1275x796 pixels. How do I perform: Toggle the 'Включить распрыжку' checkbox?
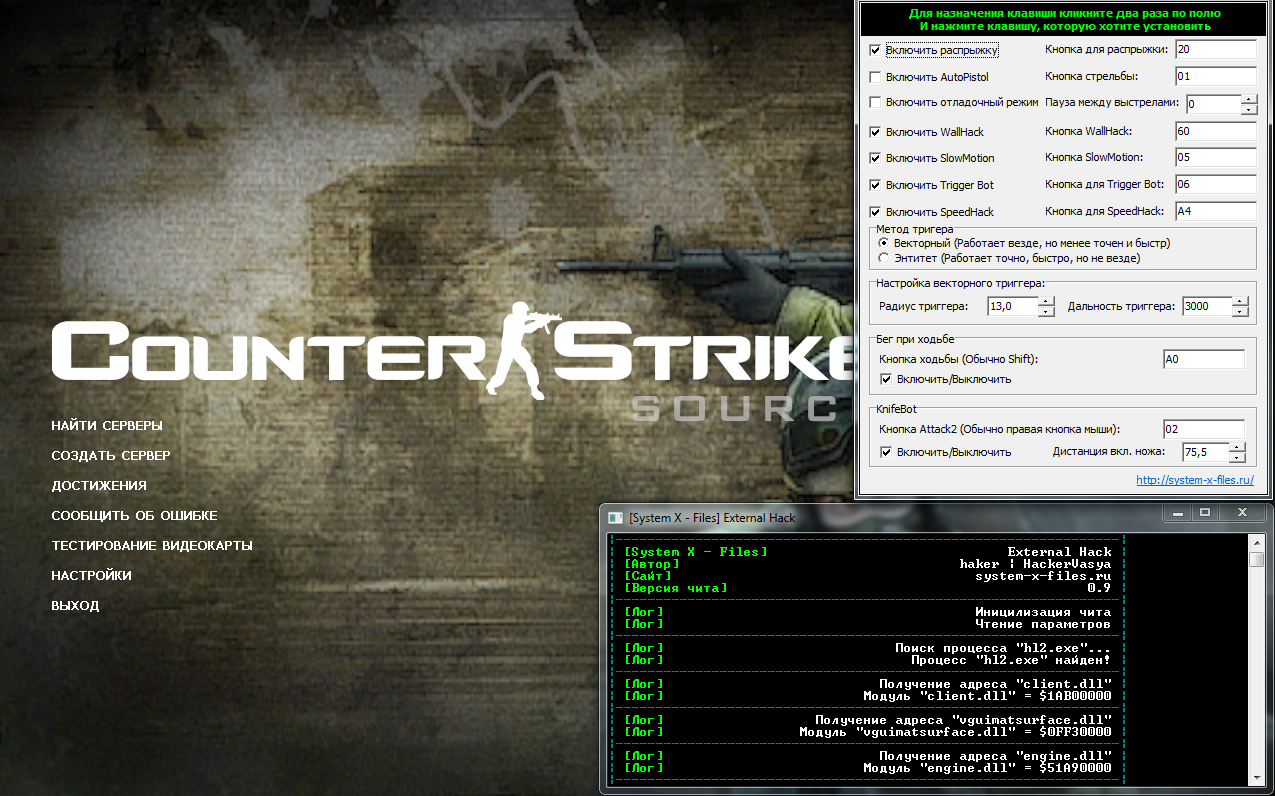coord(876,49)
